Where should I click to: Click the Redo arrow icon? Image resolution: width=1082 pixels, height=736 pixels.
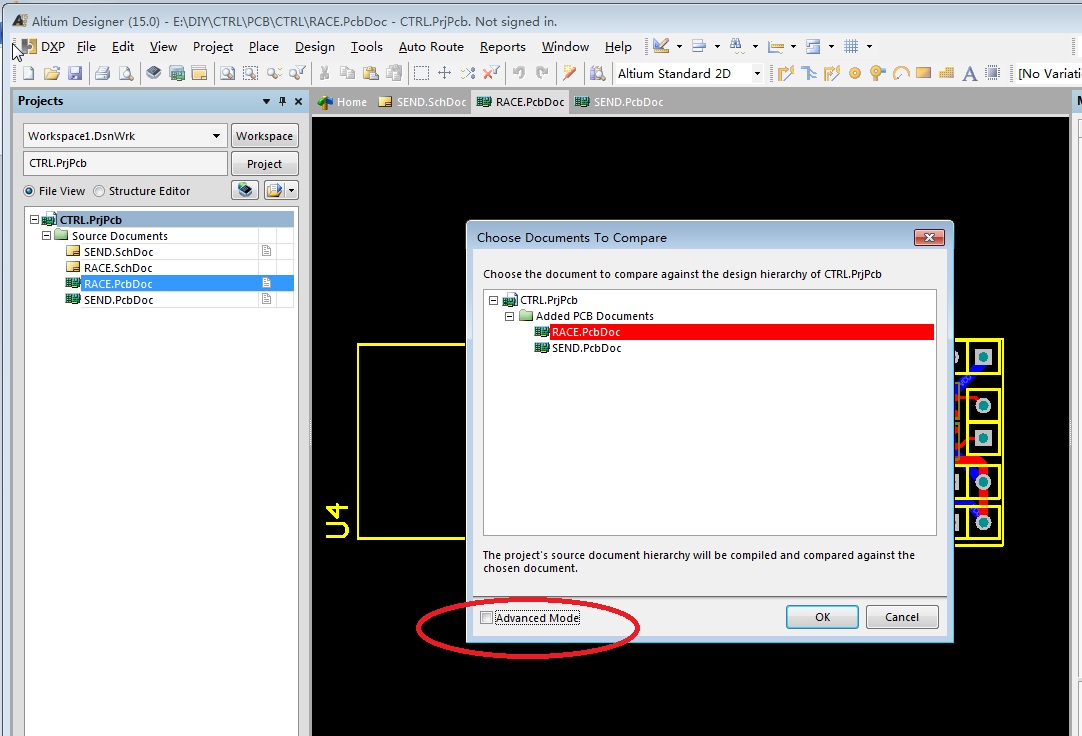(x=542, y=73)
